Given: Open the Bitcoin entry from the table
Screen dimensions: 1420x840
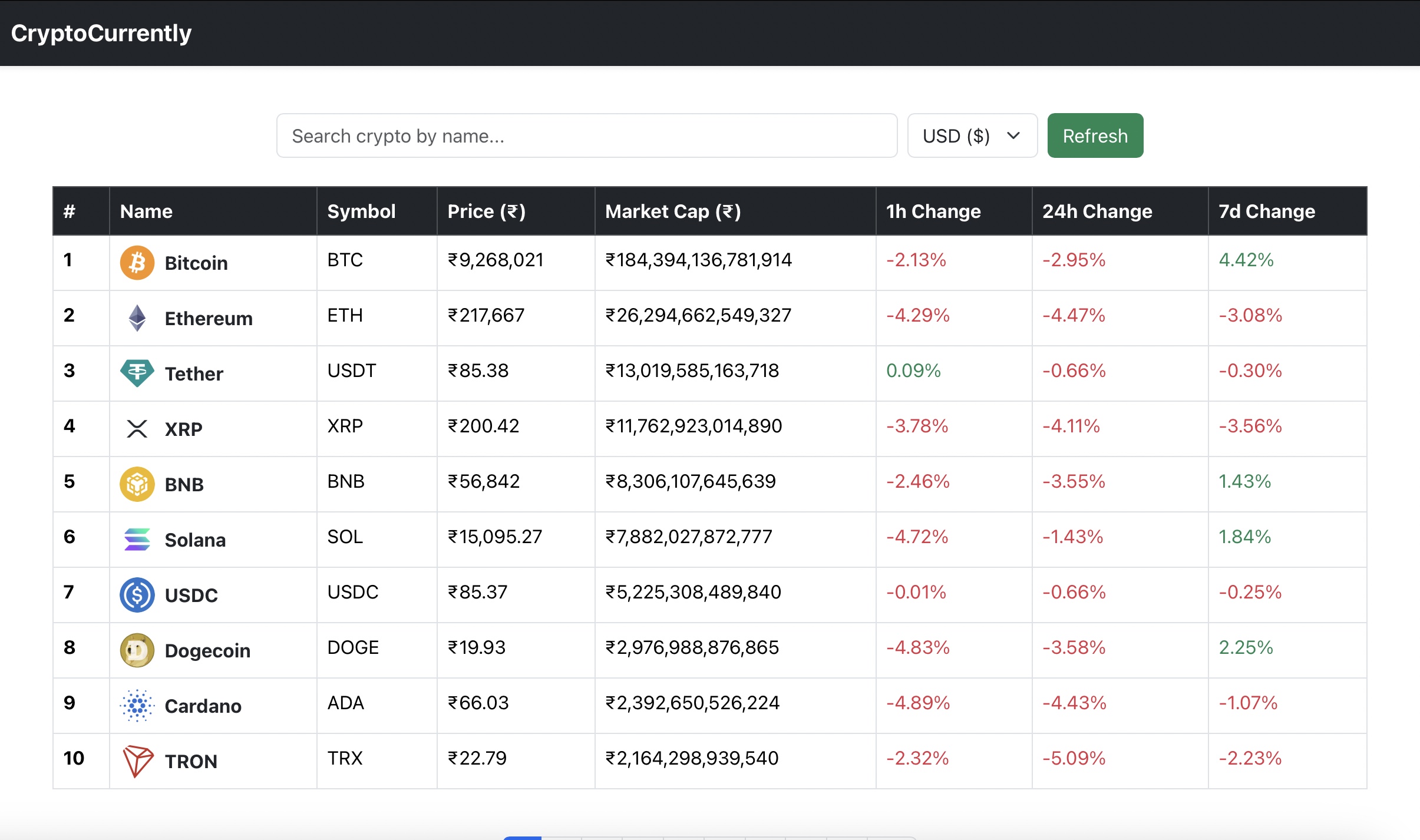Looking at the screenshot, I should [196, 262].
